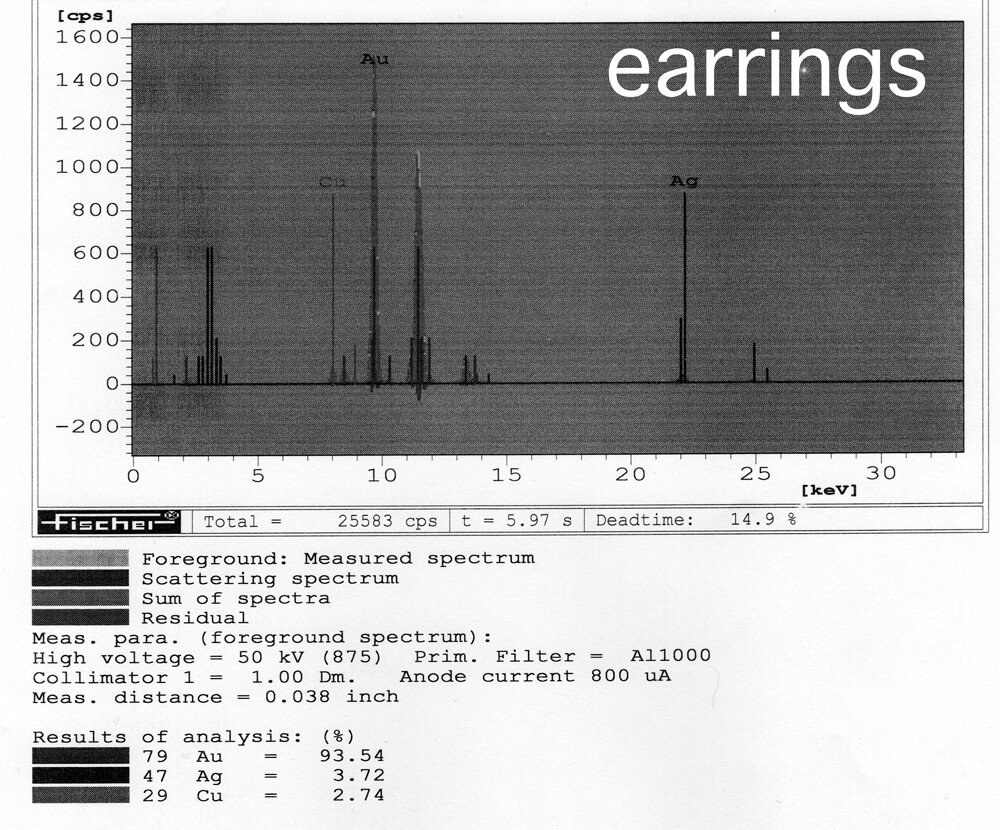Click the Total cps readout field
This screenshot has width=1000, height=830.
[320, 521]
